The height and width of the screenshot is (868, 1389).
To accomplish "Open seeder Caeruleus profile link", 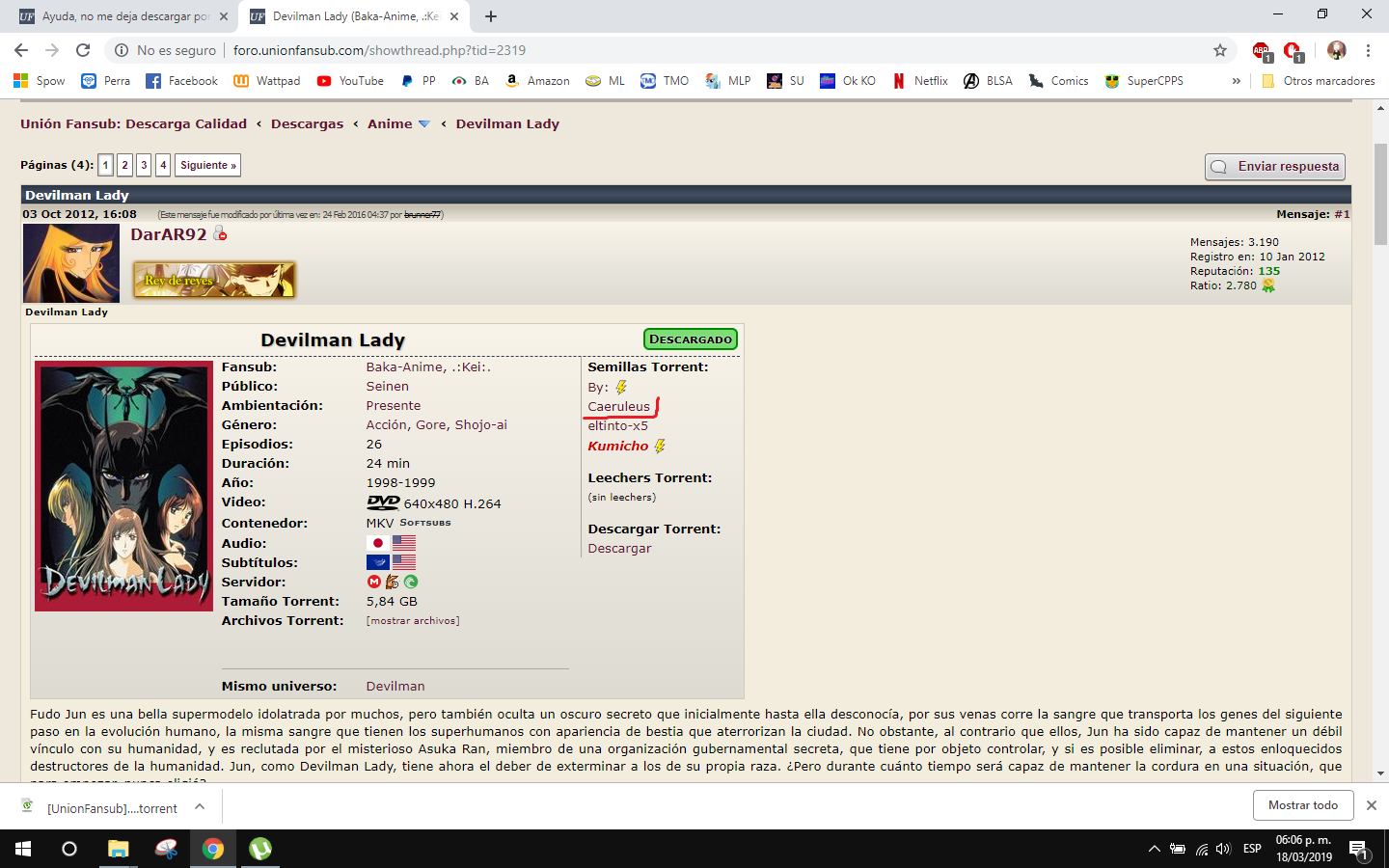I will [x=618, y=407].
